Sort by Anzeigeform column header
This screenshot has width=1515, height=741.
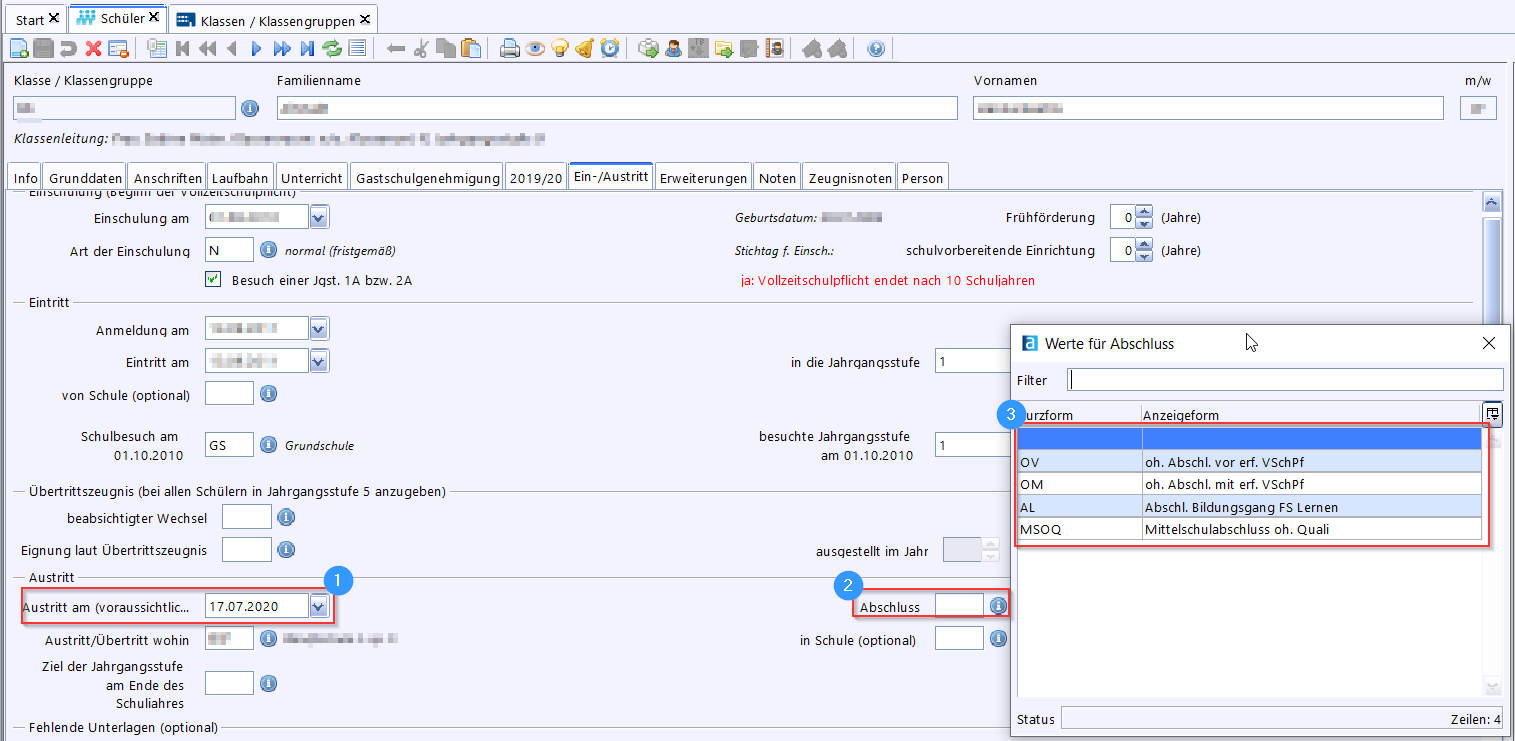point(1310,415)
